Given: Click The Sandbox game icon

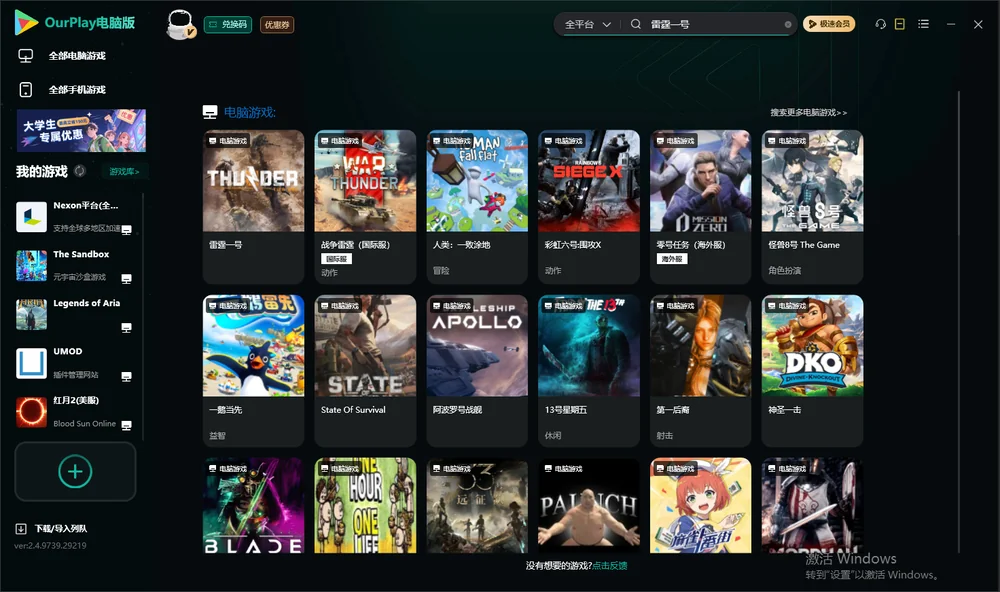Looking at the screenshot, I should [31, 265].
